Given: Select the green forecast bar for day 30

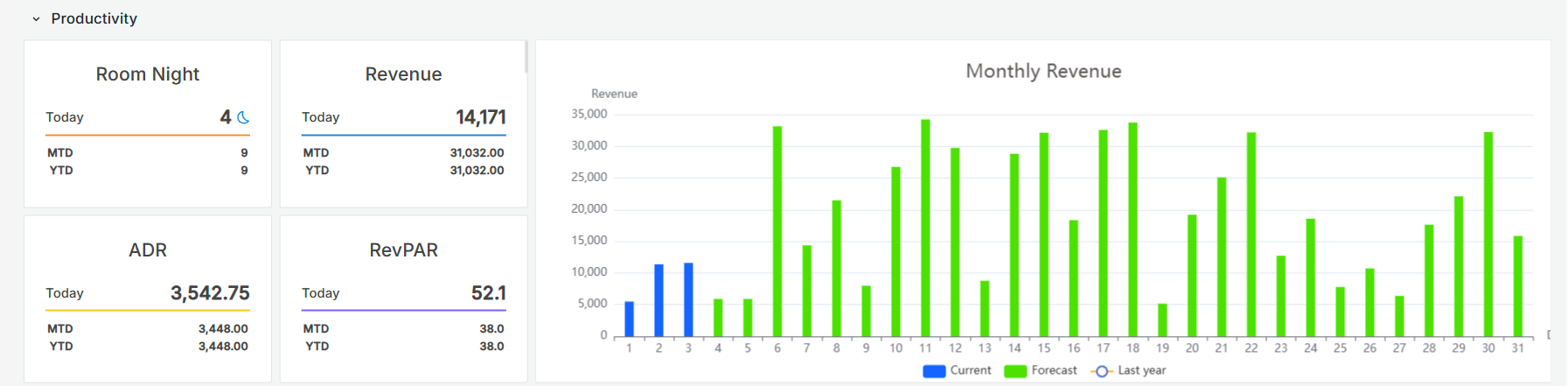Looking at the screenshot, I should point(1488,234).
